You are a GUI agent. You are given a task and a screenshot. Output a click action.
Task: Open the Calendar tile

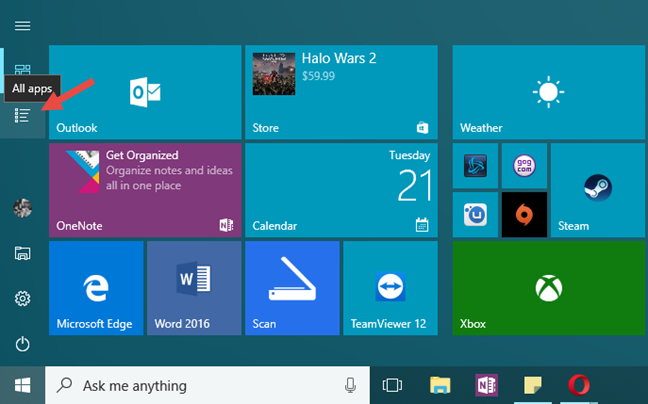341,190
